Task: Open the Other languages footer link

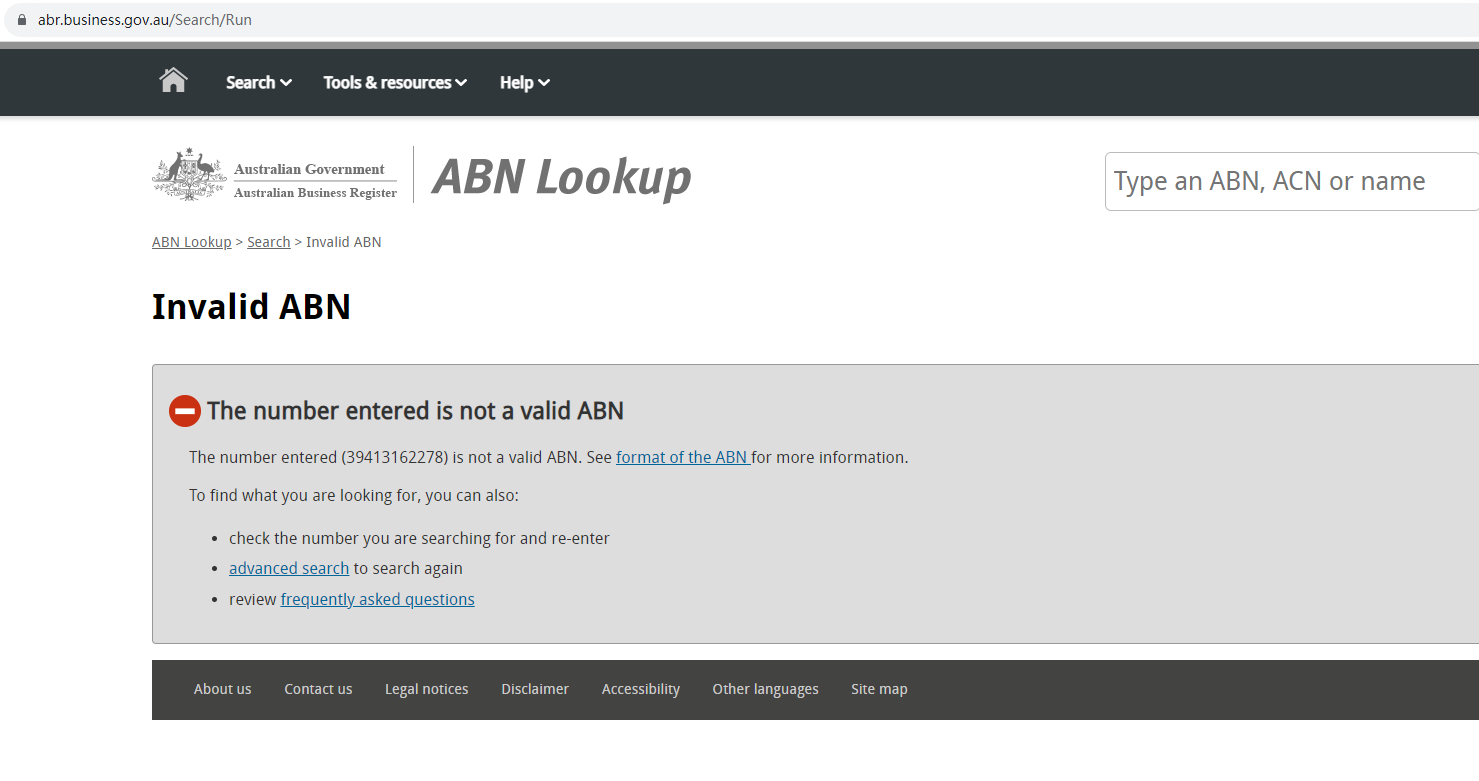Action: pos(765,689)
